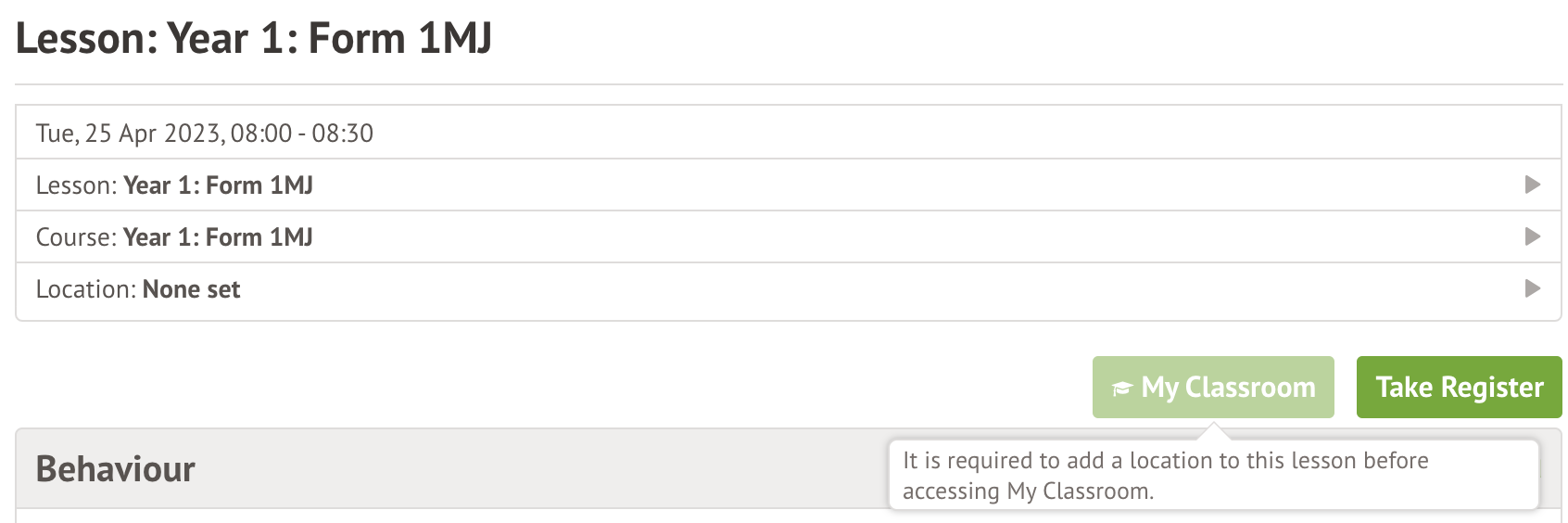This screenshot has height=523, width=1568.
Task: Click the graduation cap icon on My Classroom
Action: [x=1122, y=388]
